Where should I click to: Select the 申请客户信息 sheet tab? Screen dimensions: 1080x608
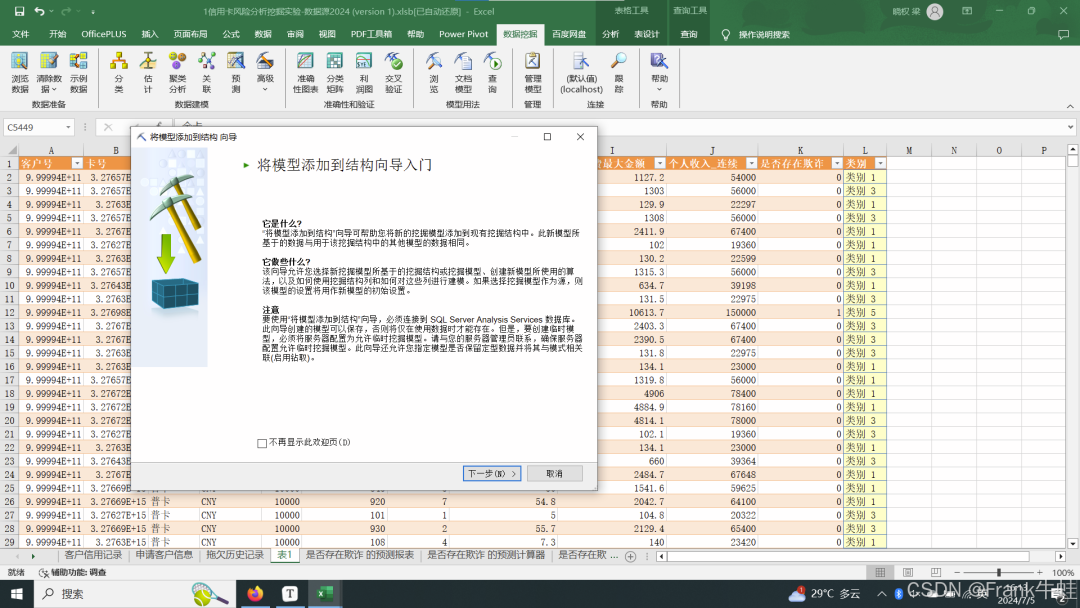click(x=164, y=555)
